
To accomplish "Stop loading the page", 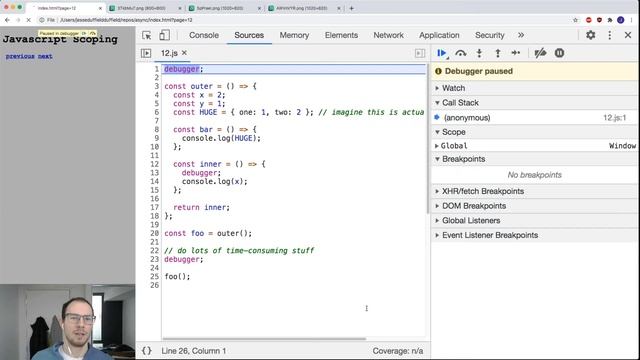I will click(28, 20).
